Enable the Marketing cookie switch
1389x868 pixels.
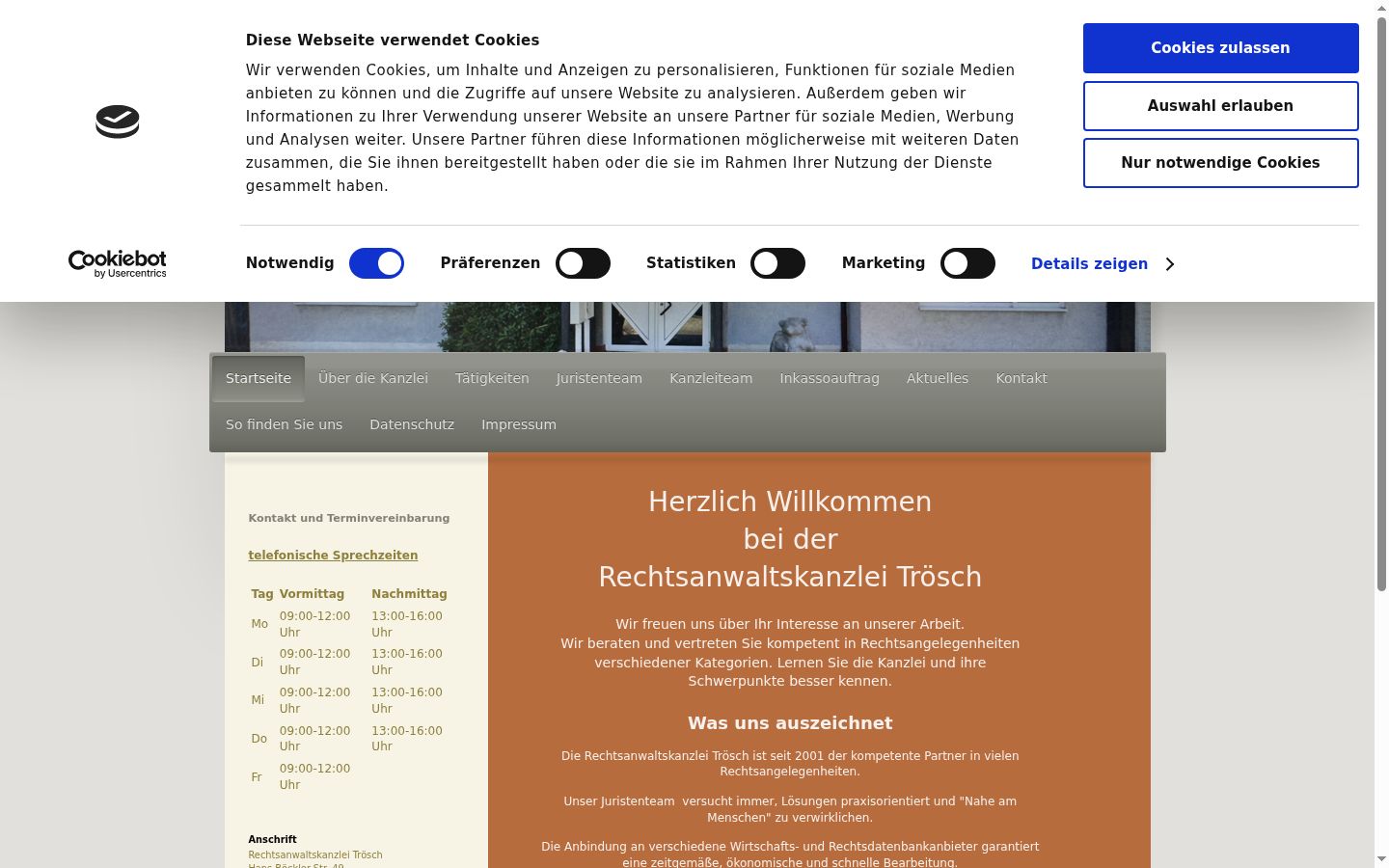[x=967, y=263]
